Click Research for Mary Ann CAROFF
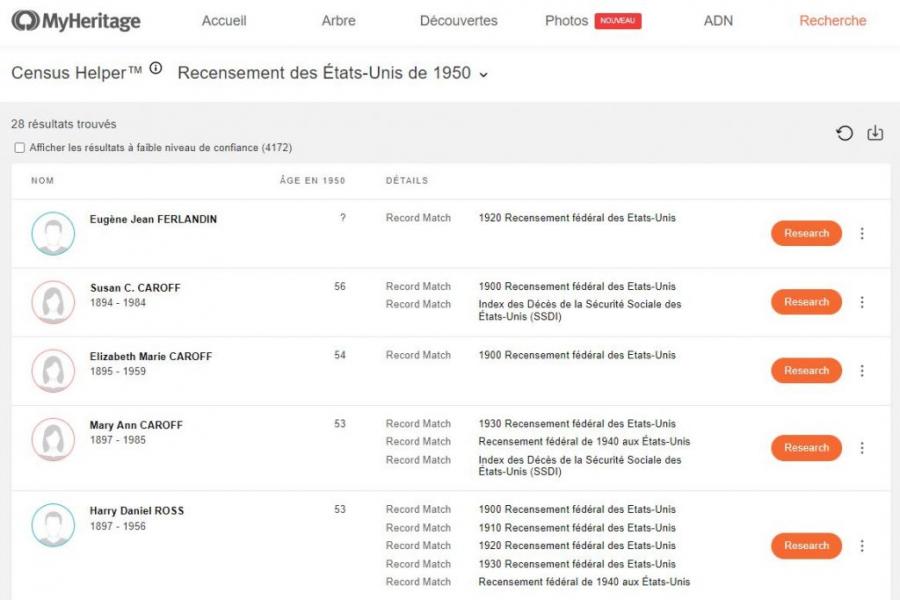 pos(806,448)
